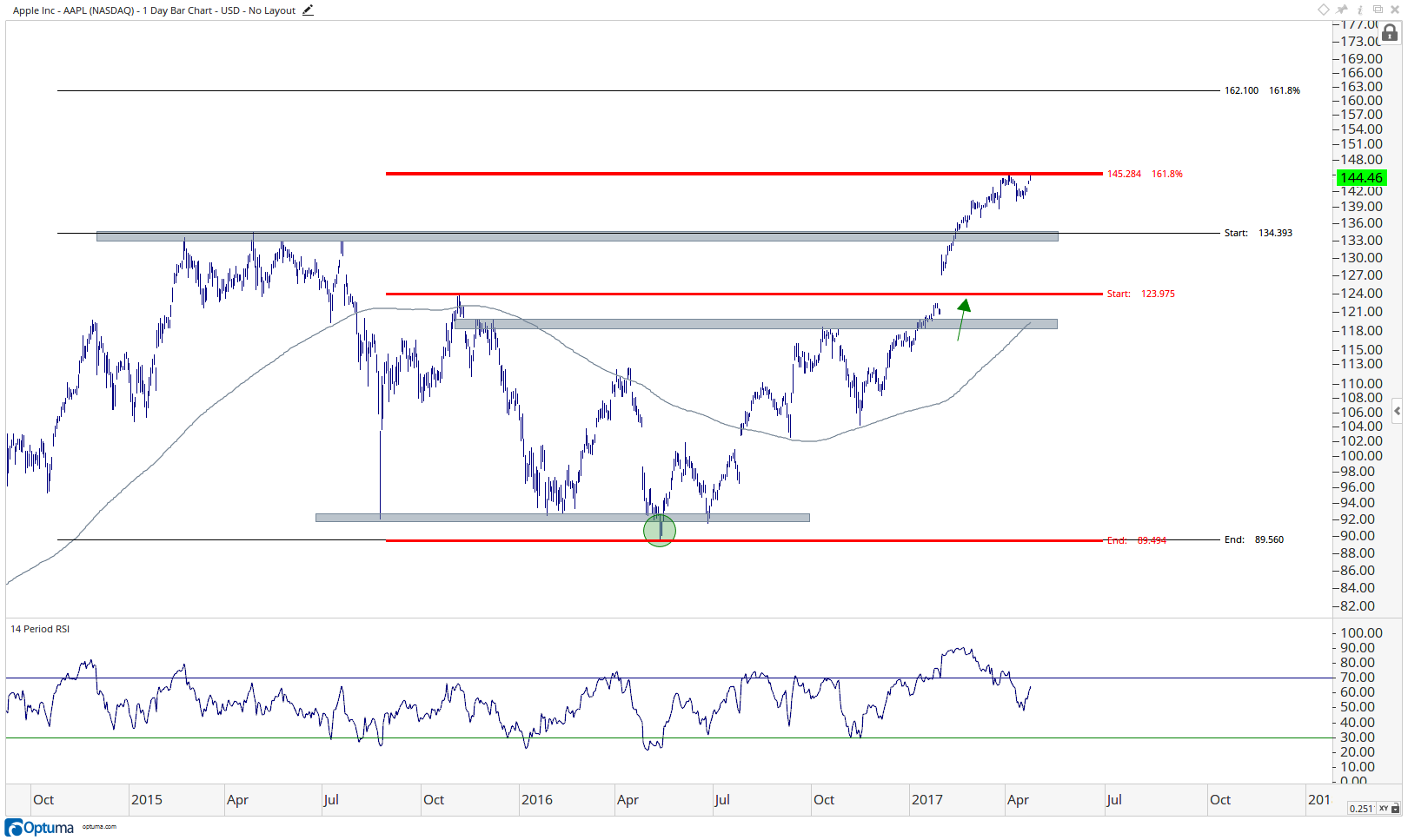The height and width of the screenshot is (840, 1408).
Task: Select the green arrow annotation on chart
Action: click(962, 319)
